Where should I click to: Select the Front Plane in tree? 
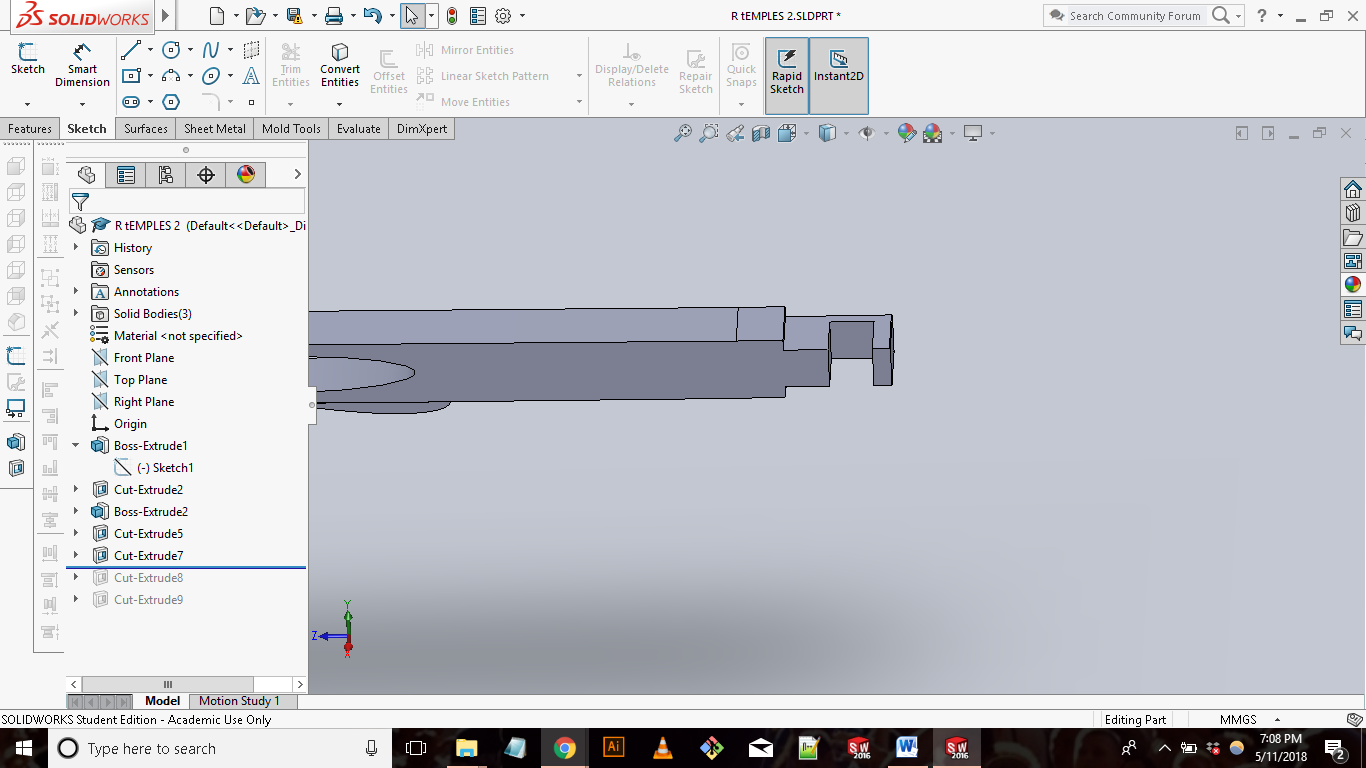144,358
